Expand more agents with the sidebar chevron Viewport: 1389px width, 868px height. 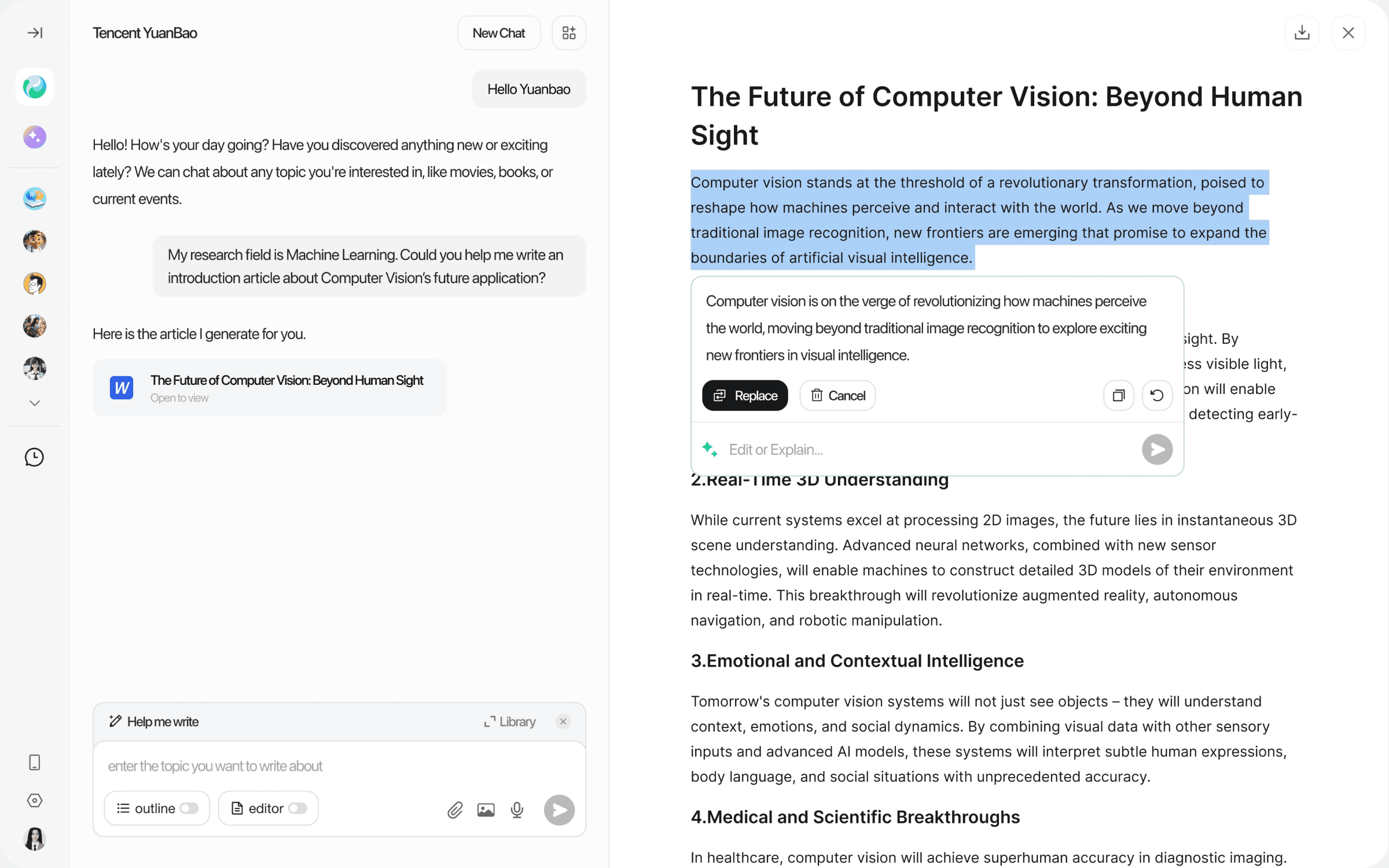tap(35, 403)
